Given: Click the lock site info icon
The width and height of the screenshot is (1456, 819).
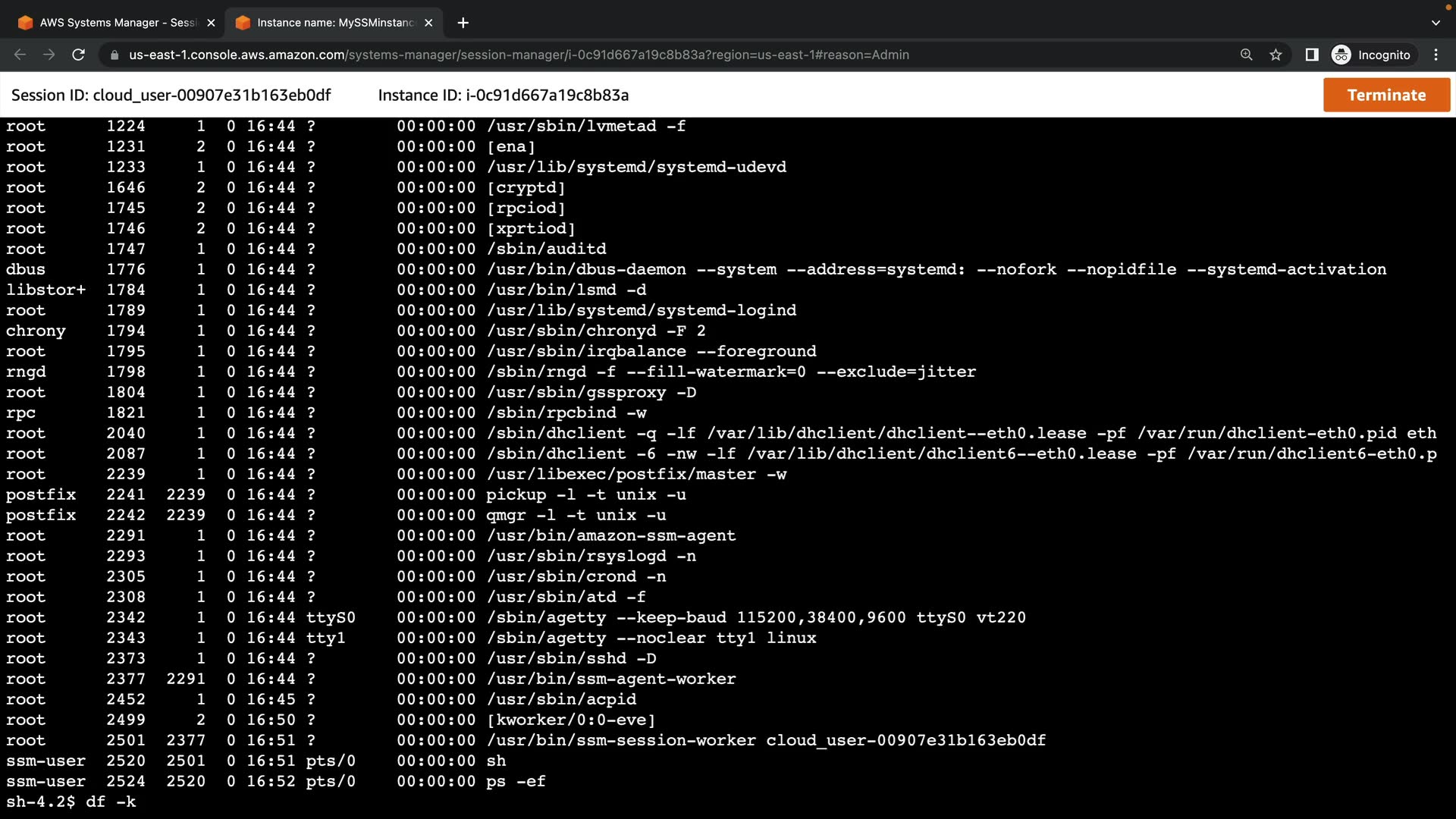Looking at the screenshot, I should [x=115, y=55].
